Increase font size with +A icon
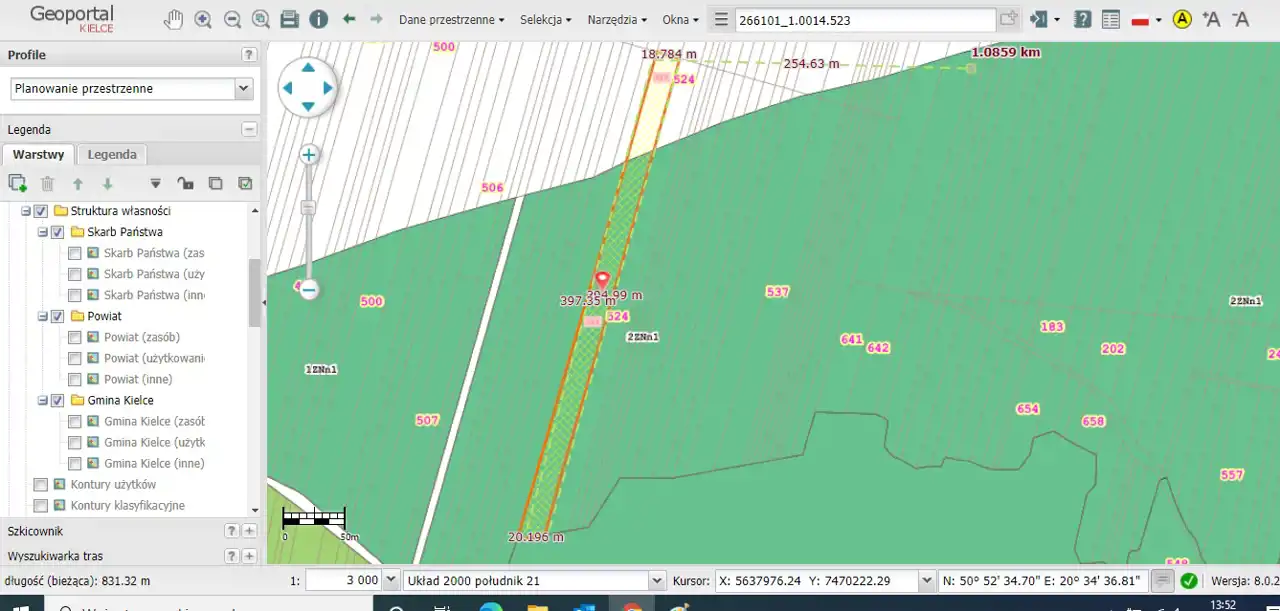The width and height of the screenshot is (1280, 611). [x=1211, y=19]
